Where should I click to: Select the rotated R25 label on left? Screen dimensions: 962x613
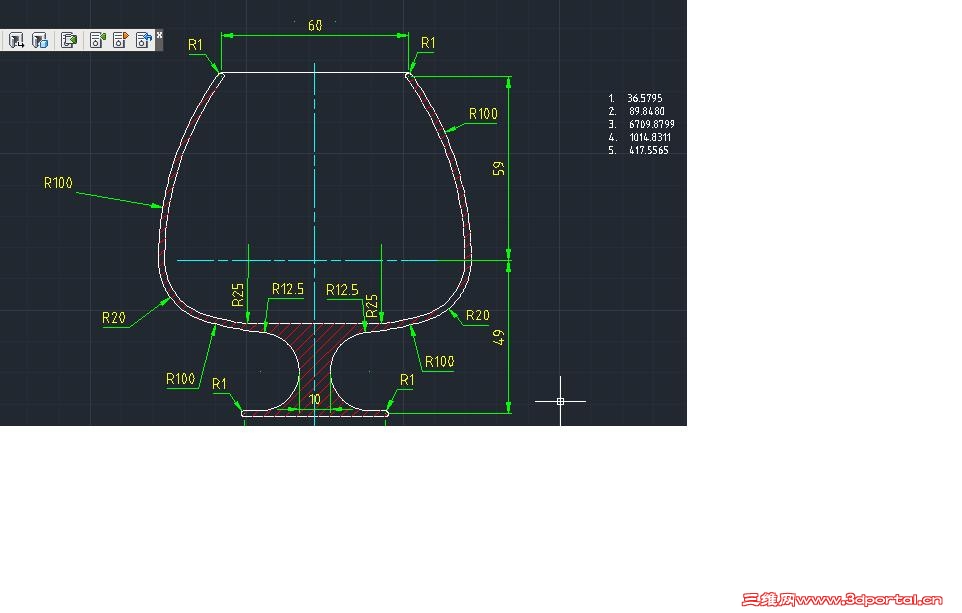pos(238,295)
